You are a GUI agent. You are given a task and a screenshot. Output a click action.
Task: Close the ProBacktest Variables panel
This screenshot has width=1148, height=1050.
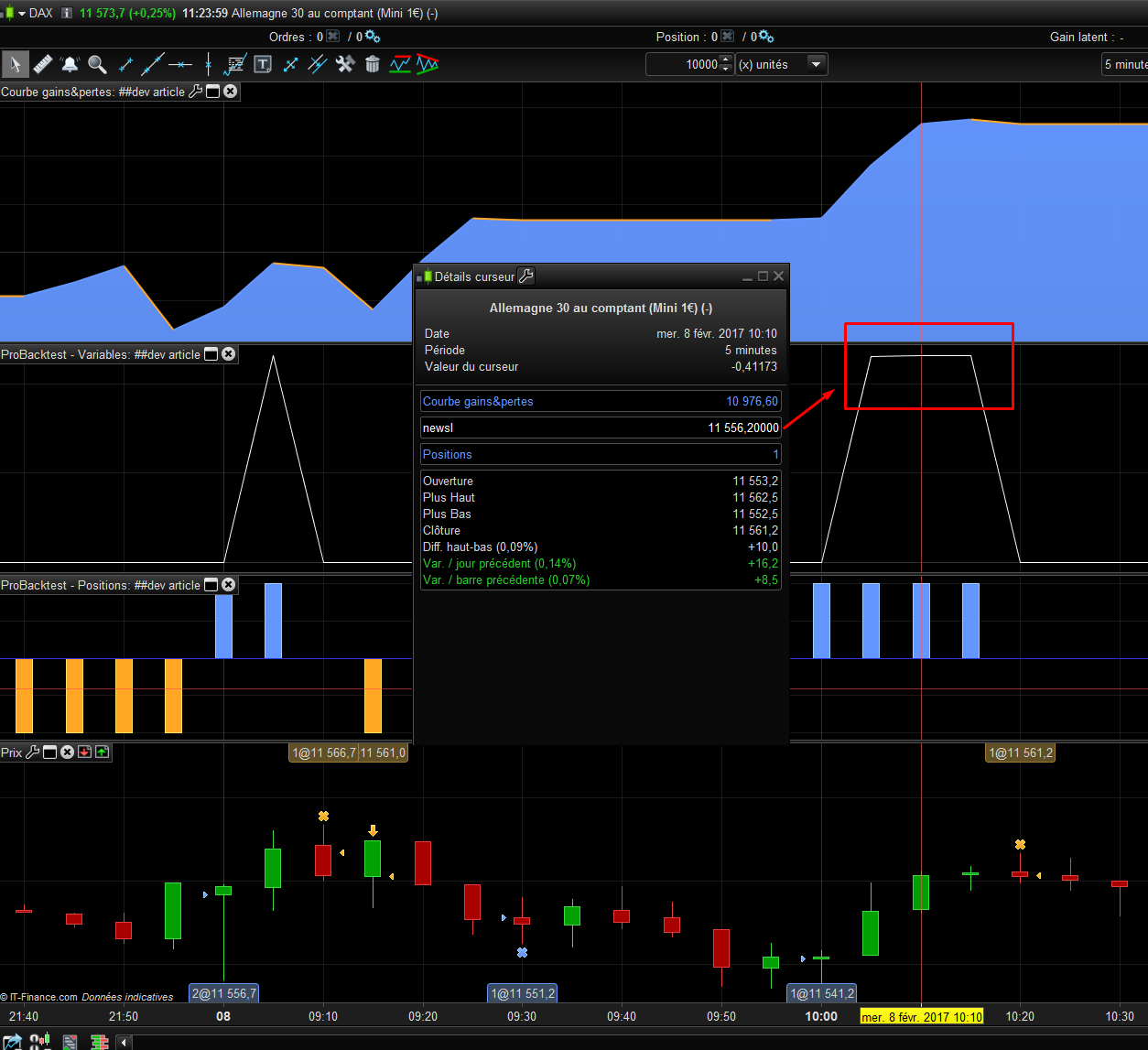point(229,354)
